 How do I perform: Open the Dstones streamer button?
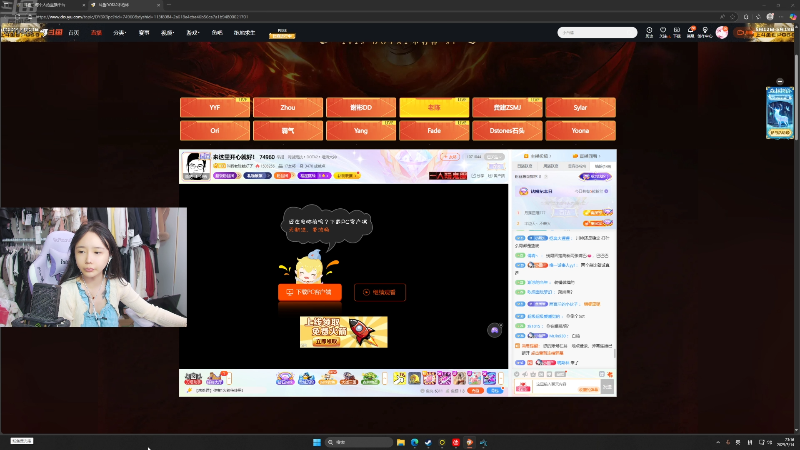click(x=507, y=131)
